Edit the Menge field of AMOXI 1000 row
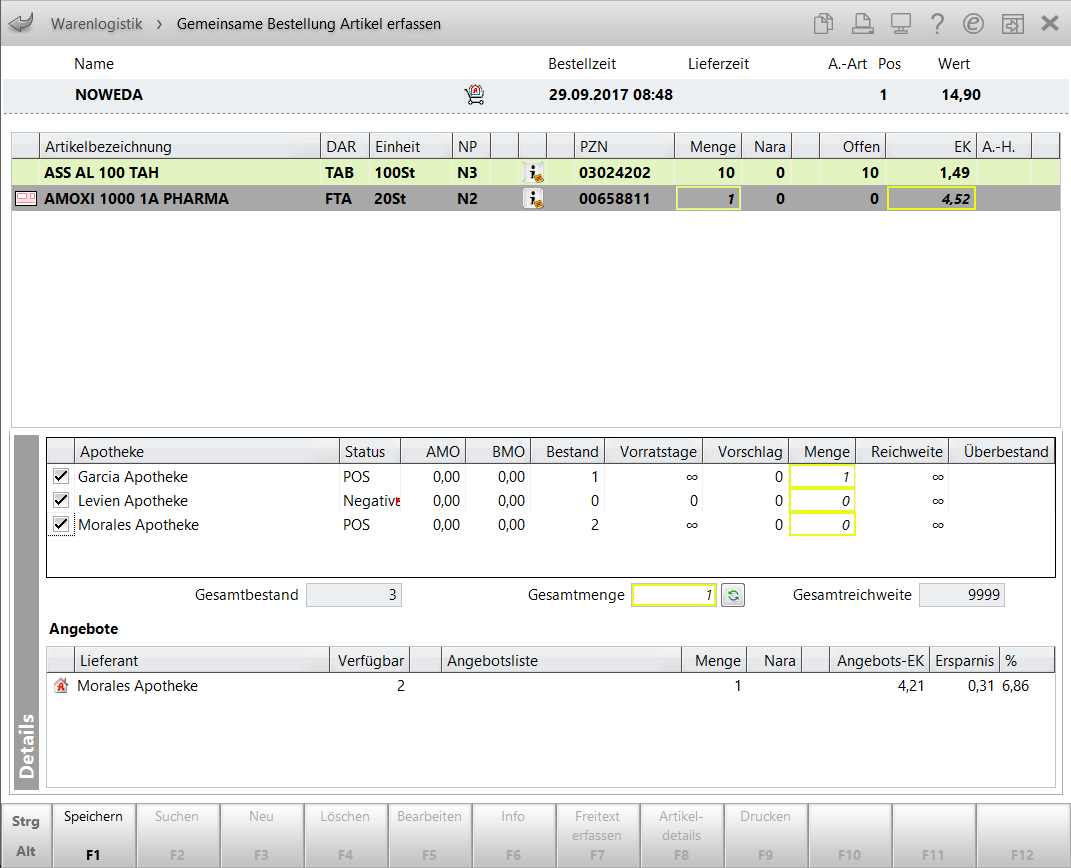Screen dimensions: 1071x868 [708, 199]
